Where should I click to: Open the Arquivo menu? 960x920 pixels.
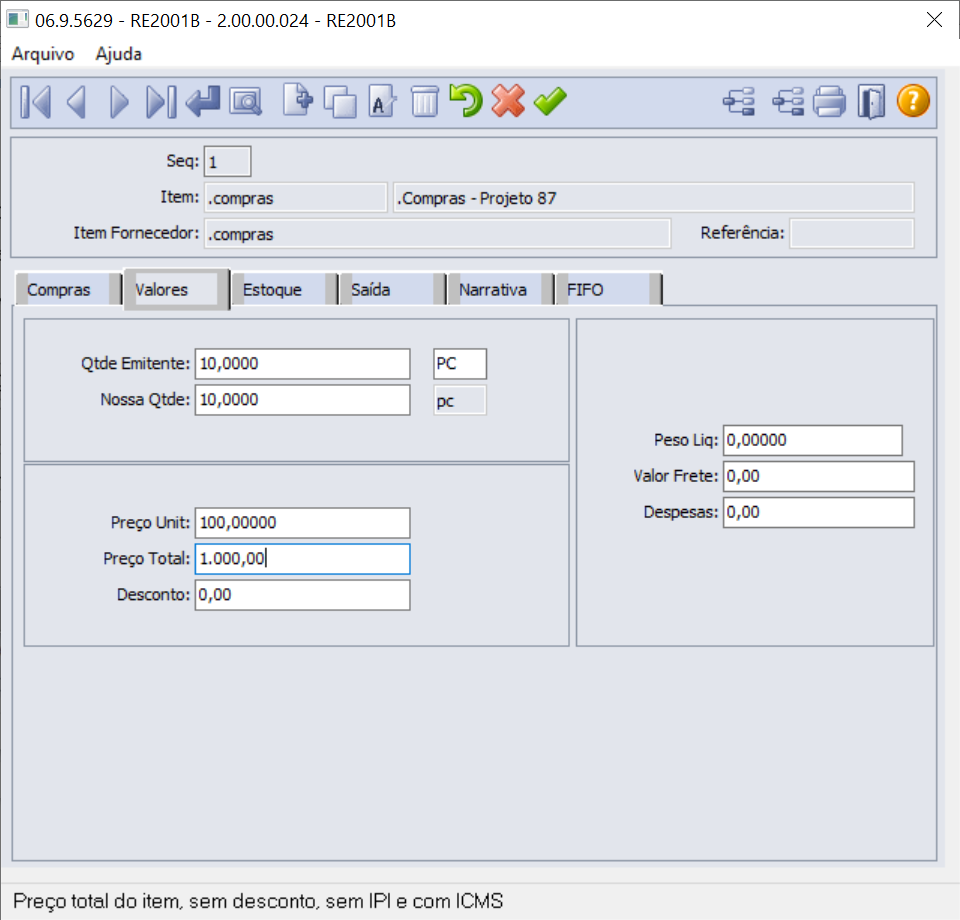pyautogui.click(x=43, y=54)
